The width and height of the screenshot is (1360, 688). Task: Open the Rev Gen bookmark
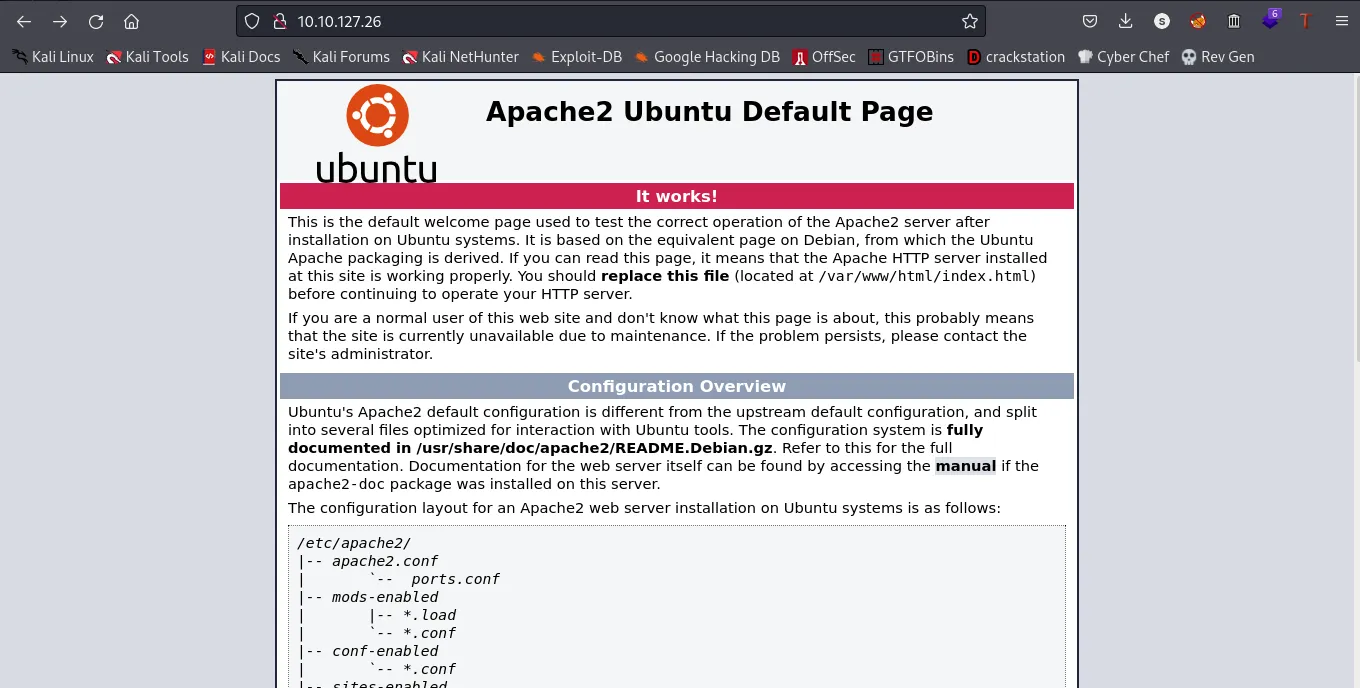(1217, 57)
